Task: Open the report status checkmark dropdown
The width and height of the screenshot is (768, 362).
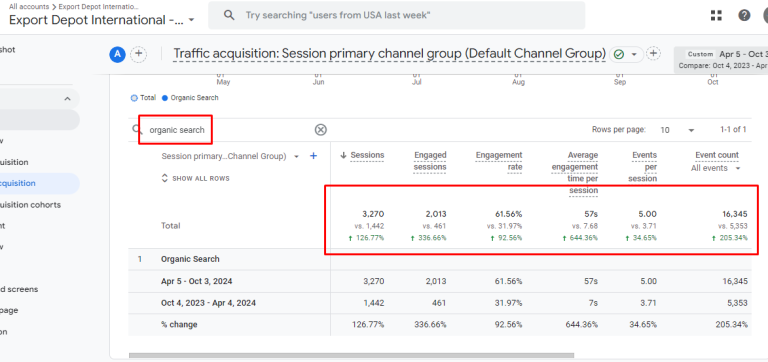Action: (x=625, y=54)
